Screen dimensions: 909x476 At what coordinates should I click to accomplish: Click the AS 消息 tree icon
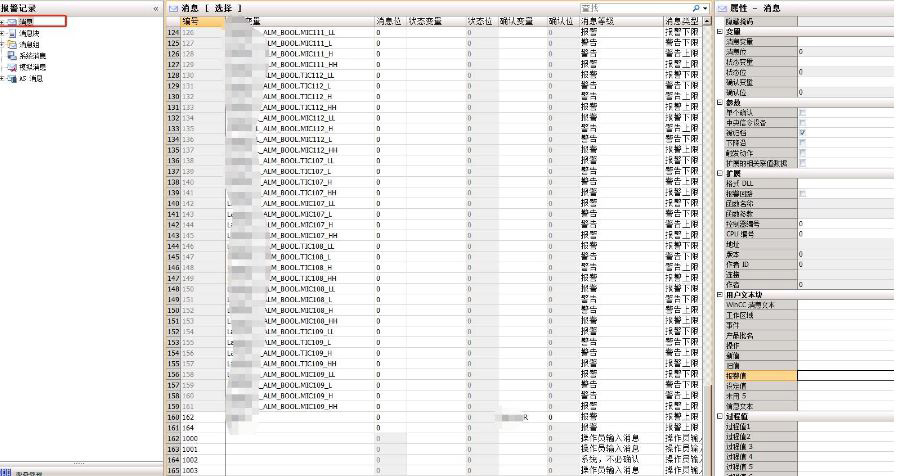(14, 77)
